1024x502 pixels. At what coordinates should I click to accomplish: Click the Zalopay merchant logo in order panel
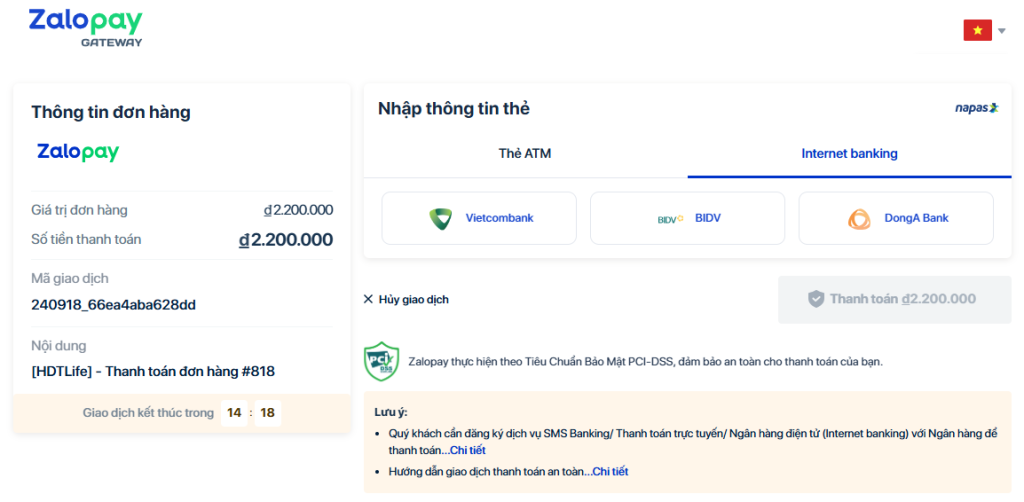[78, 152]
